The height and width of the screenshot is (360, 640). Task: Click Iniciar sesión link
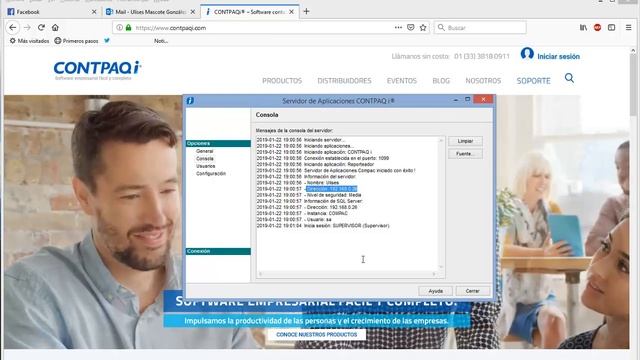point(558,56)
